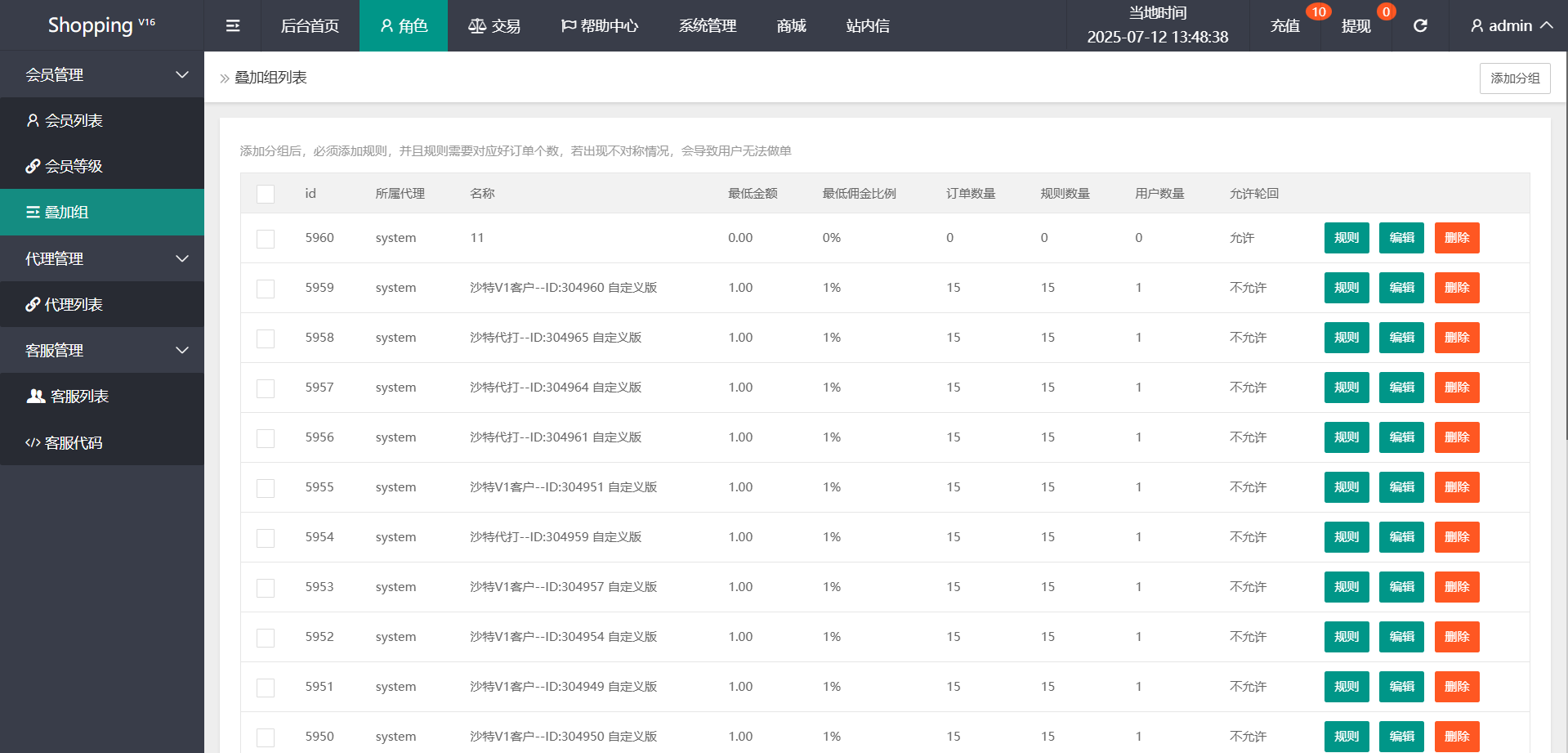Click 删除 button for row 5960
Viewport: 1568px width, 753px height.
(x=1457, y=238)
